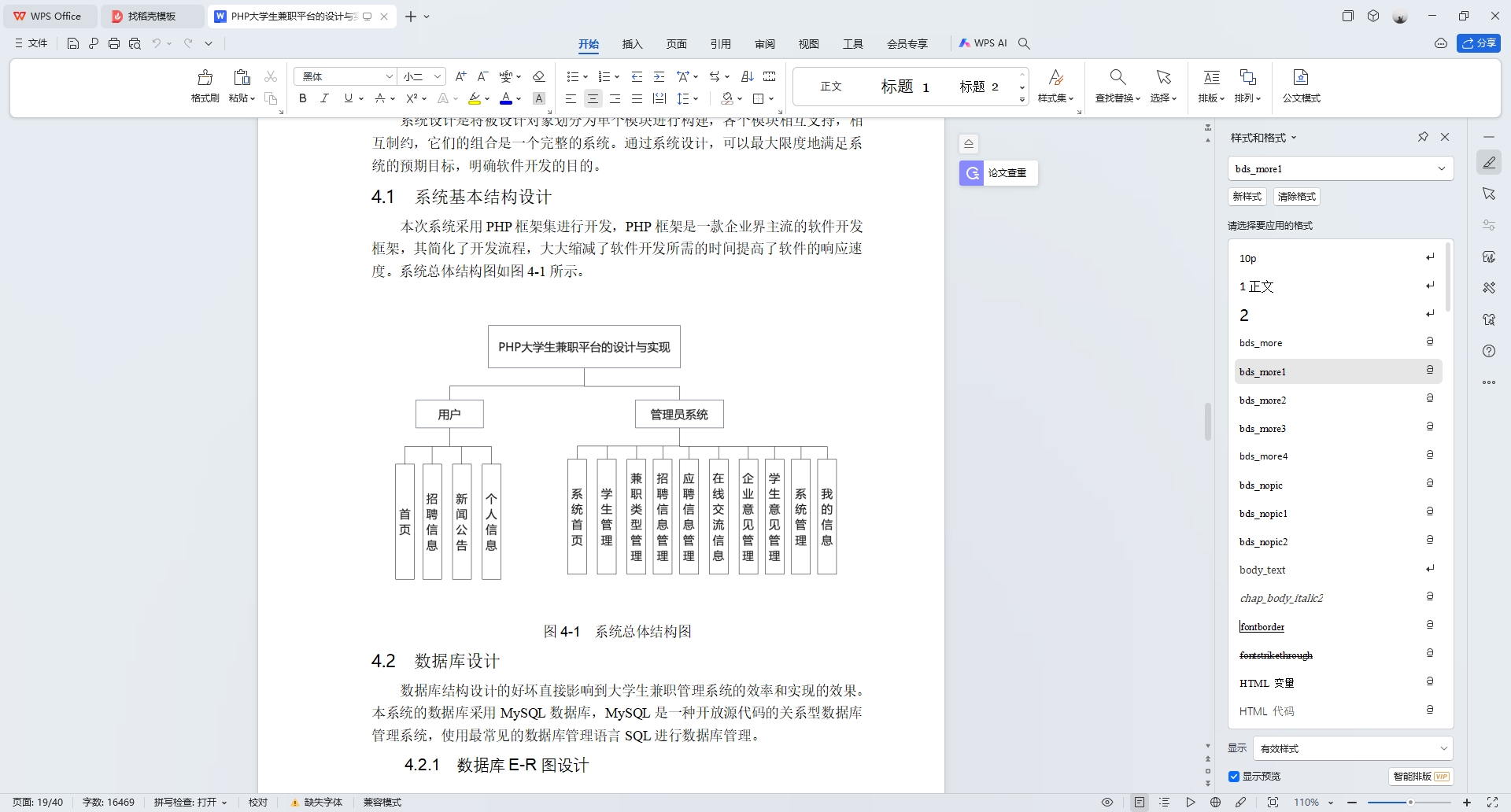Apply the highlight color swatch

475,98
